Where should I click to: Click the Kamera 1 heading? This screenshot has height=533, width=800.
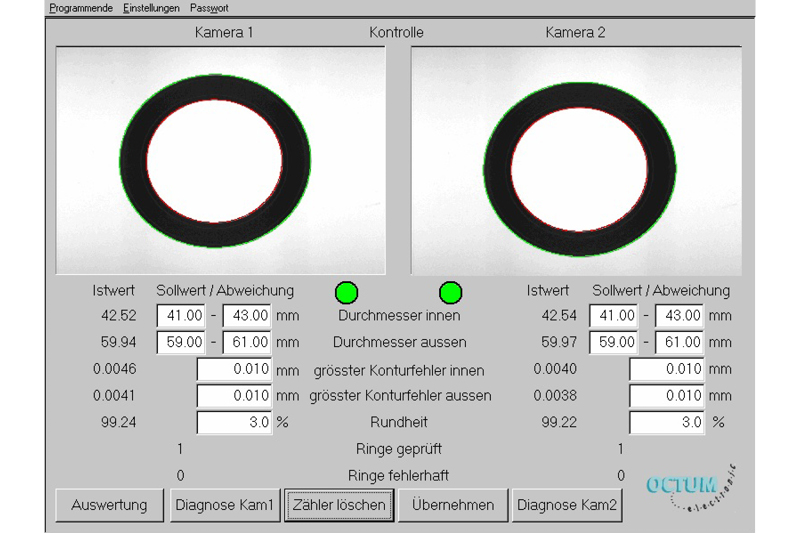224,33
